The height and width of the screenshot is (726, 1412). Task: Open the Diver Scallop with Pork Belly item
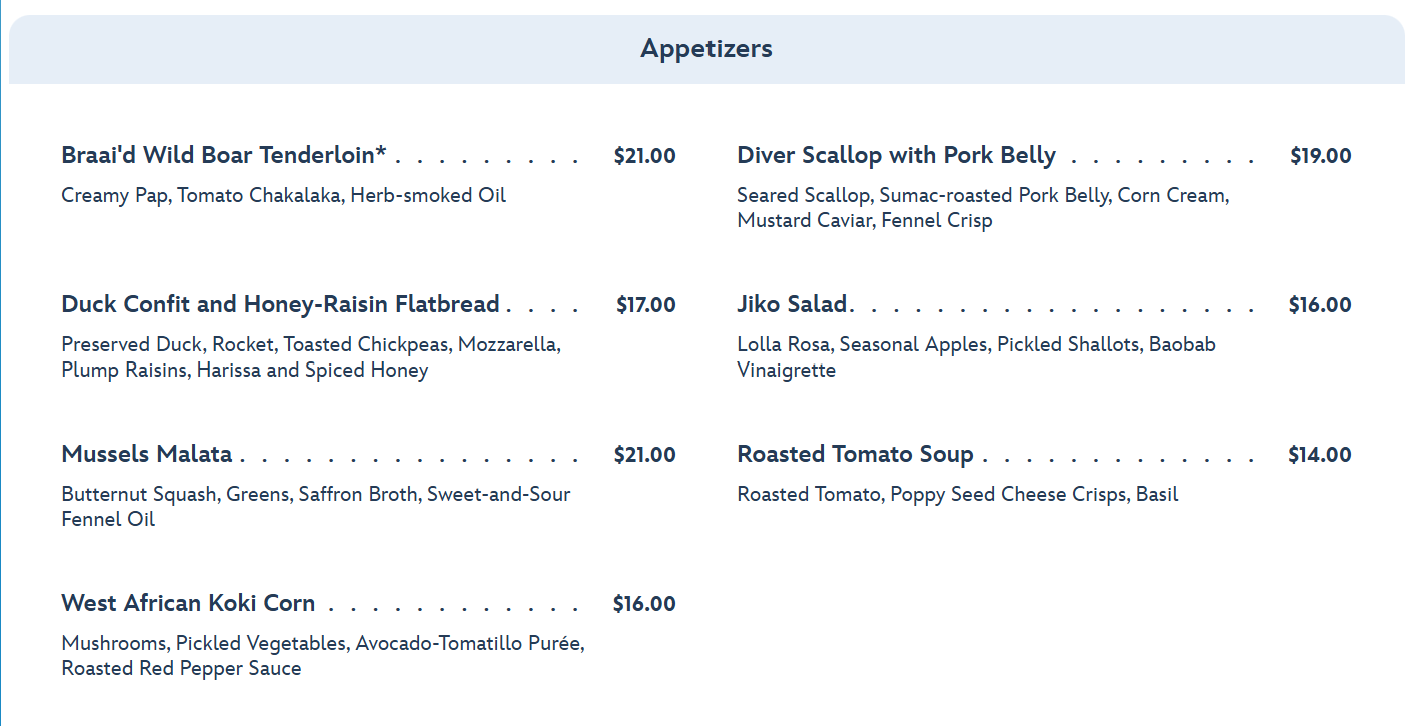896,156
